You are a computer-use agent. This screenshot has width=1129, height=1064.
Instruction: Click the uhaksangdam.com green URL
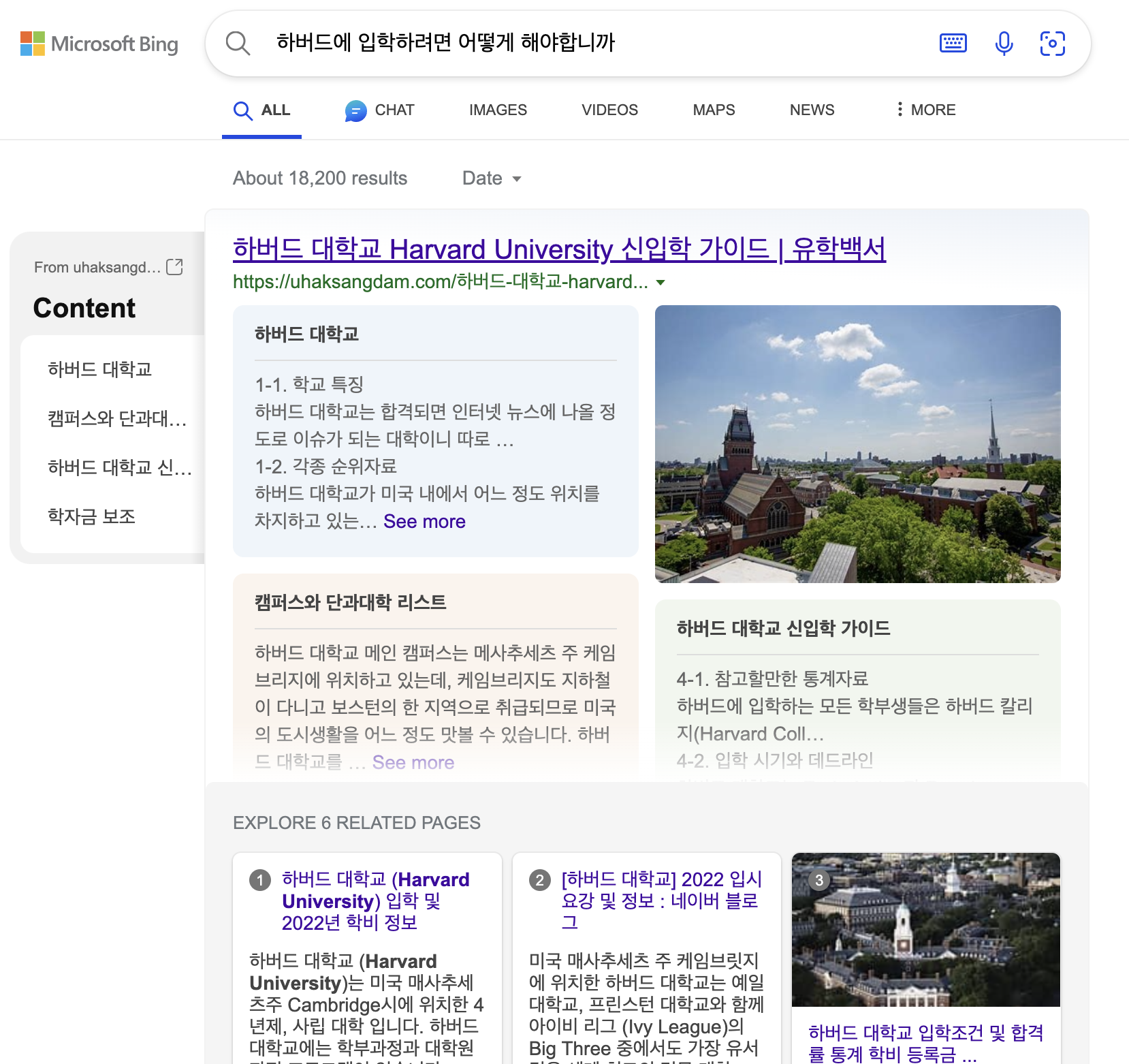pyautogui.click(x=440, y=282)
